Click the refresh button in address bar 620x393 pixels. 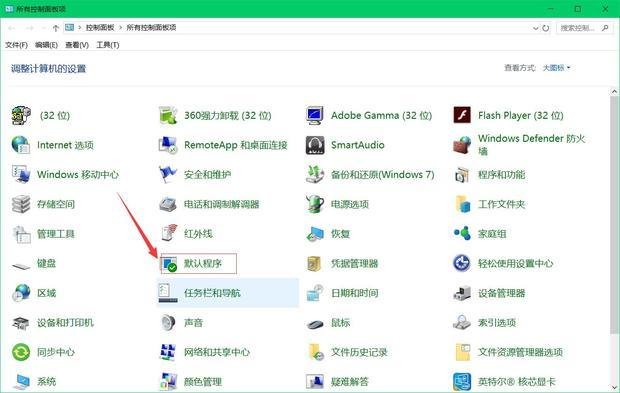click(x=546, y=28)
